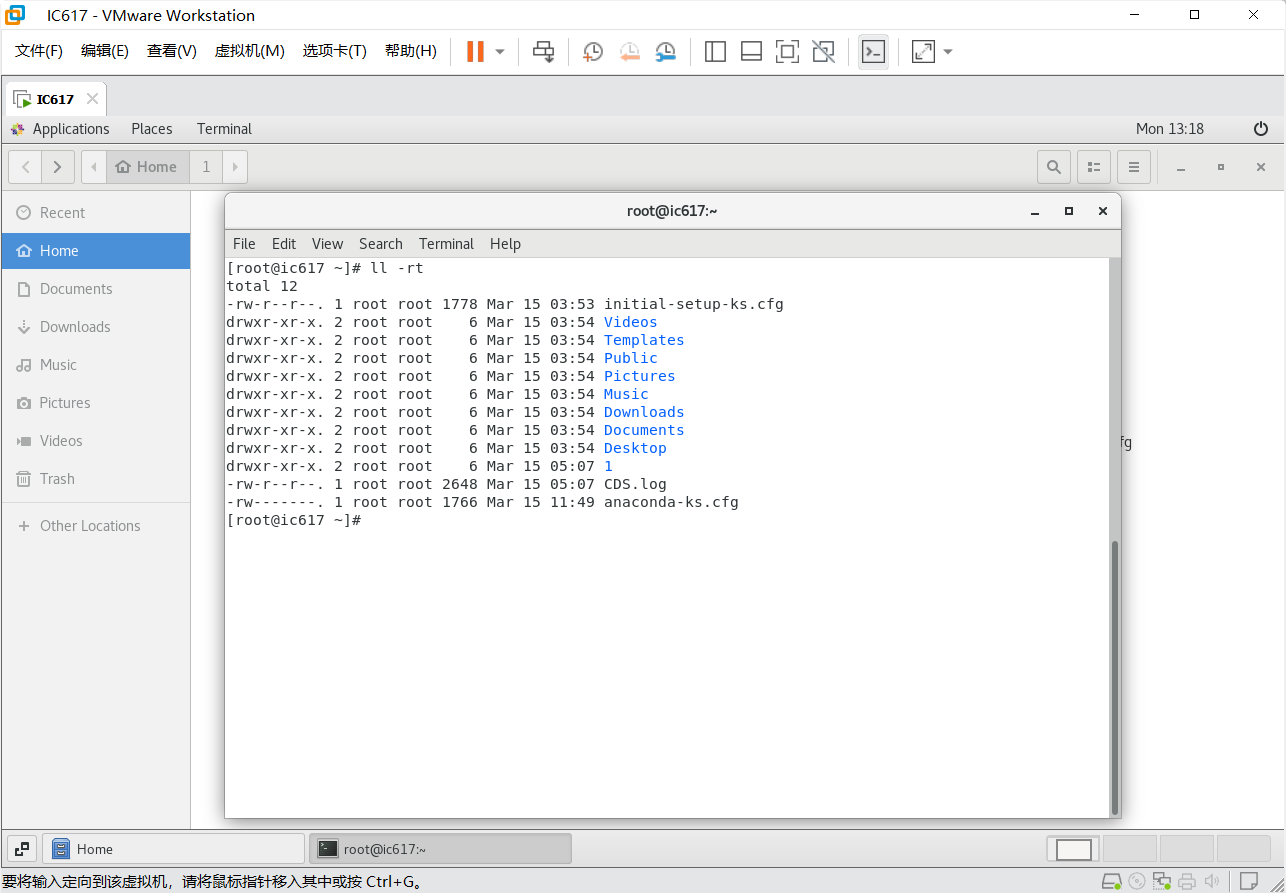Click the Mon 13:18 clock
The width and height of the screenshot is (1286, 893).
[x=1170, y=129]
